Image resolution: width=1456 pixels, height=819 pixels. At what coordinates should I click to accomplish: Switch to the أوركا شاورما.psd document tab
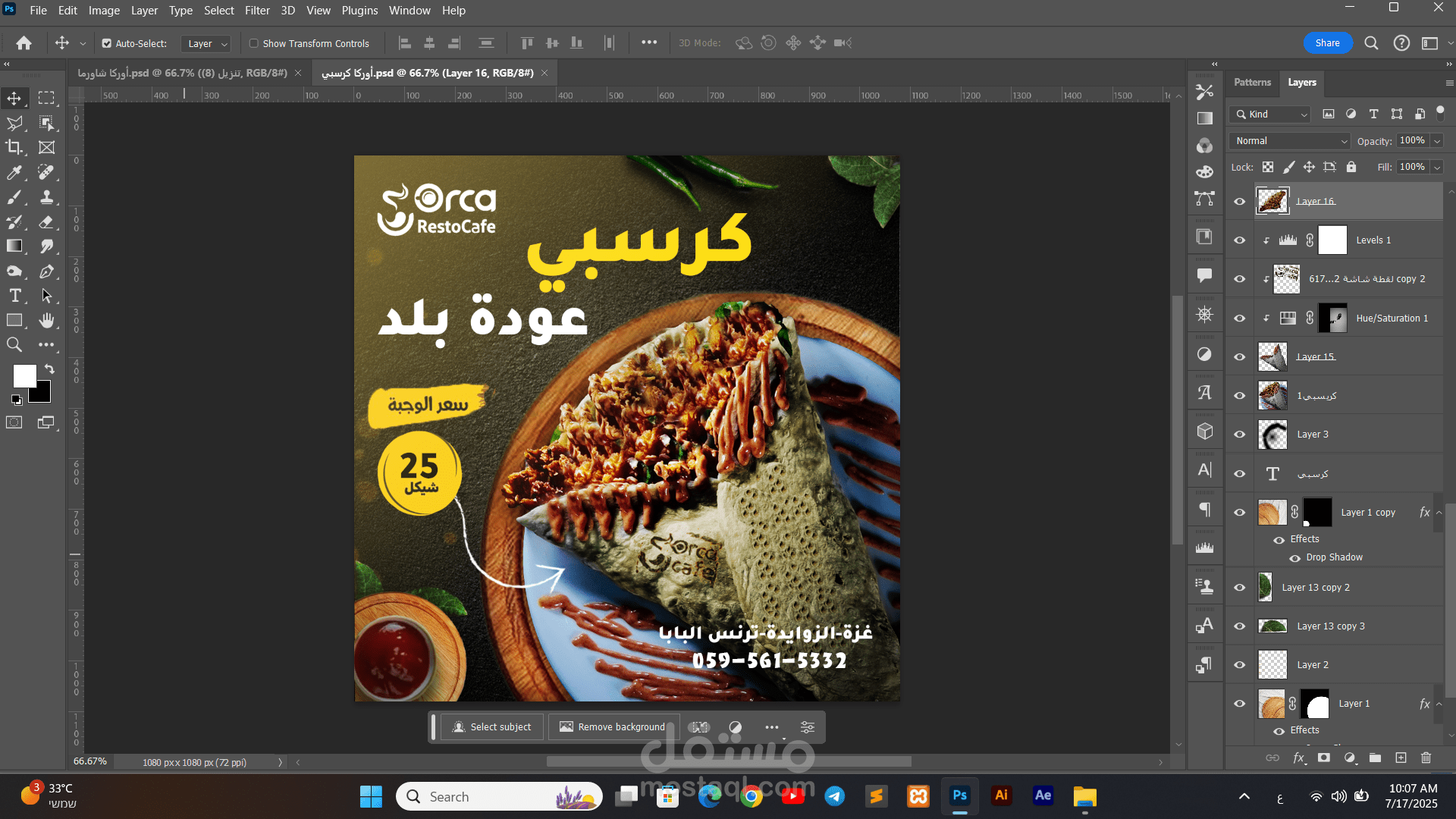[x=182, y=73]
